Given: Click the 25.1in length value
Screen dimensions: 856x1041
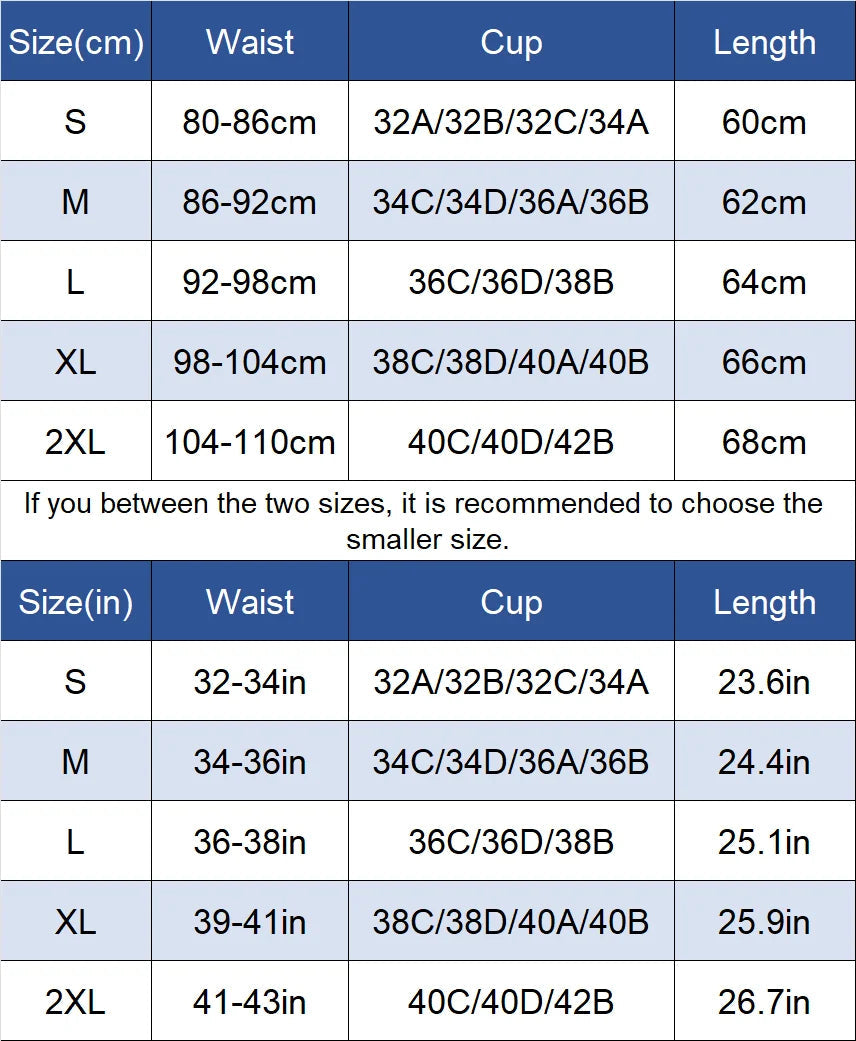Looking at the screenshot, I should [764, 842].
